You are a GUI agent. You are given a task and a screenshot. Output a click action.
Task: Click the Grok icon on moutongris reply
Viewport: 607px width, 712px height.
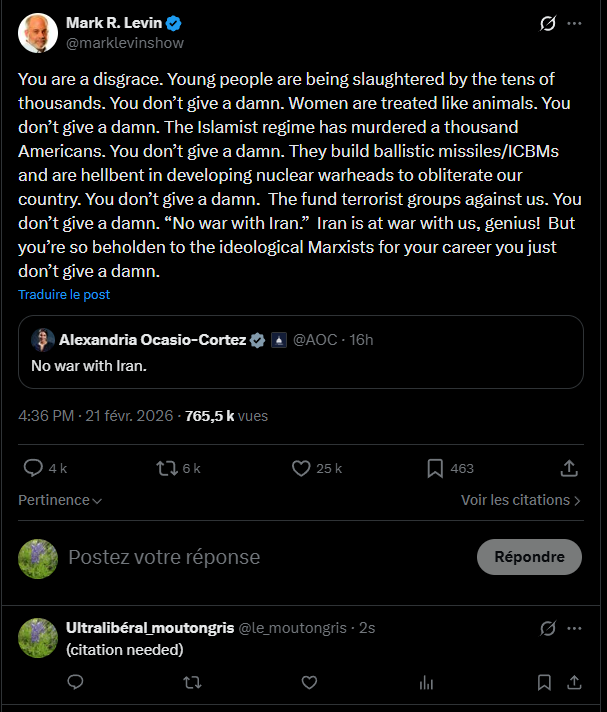[547, 628]
